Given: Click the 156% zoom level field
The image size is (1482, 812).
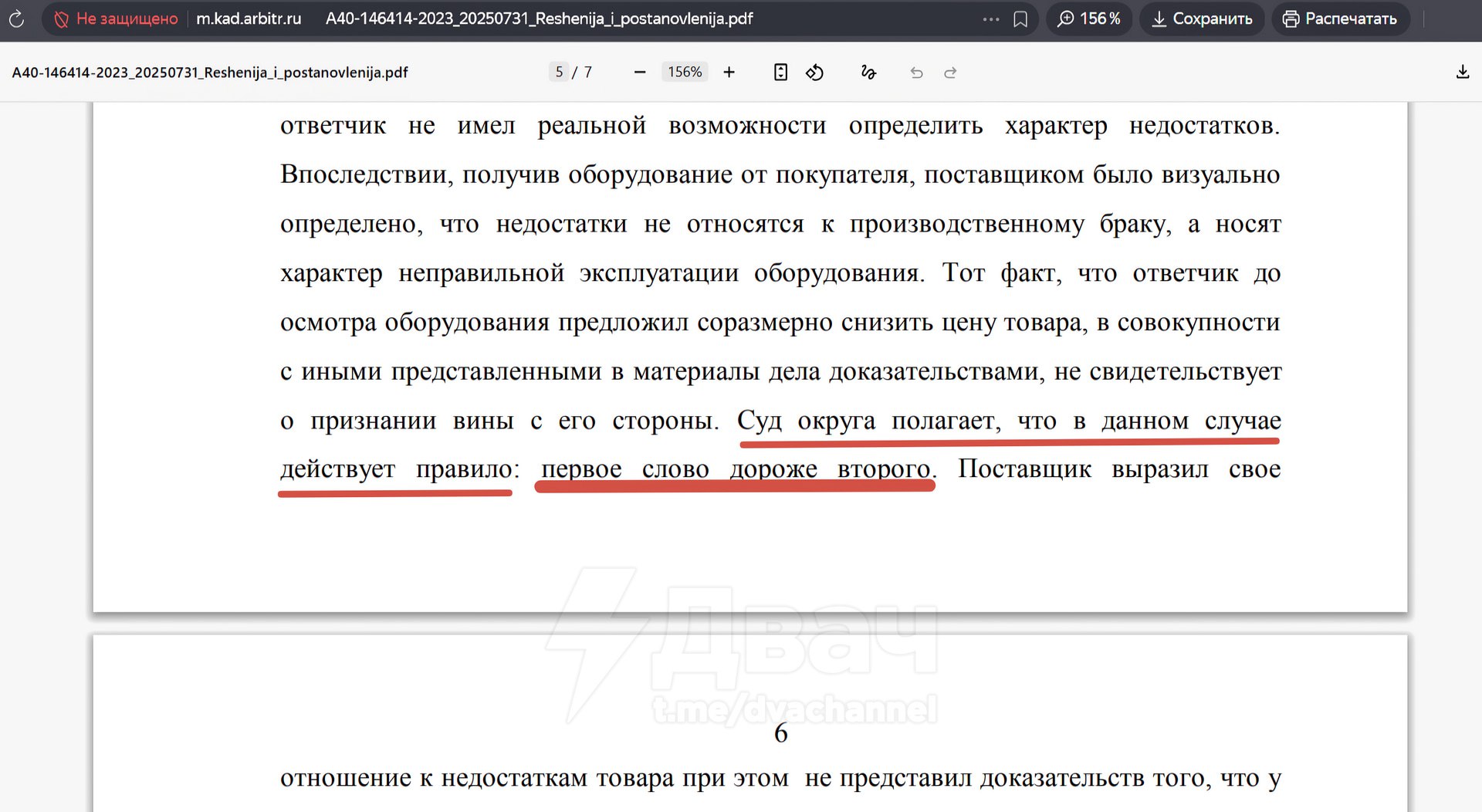Looking at the screenshot, I should pos(685,73).
